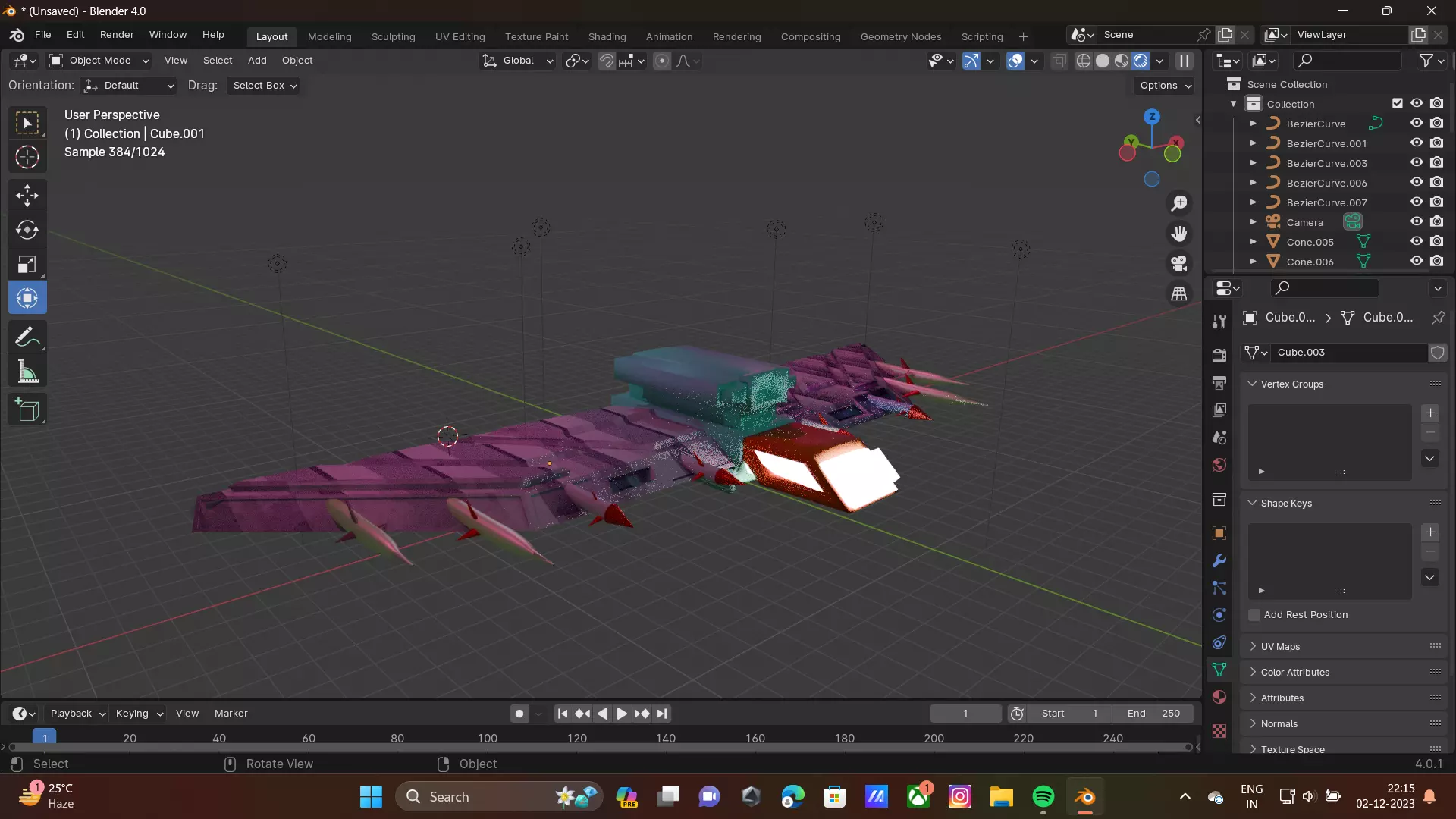Open Spotify from the taskbar
This screenshot has width=1456, height=819.
click(x=1043, y=797)
